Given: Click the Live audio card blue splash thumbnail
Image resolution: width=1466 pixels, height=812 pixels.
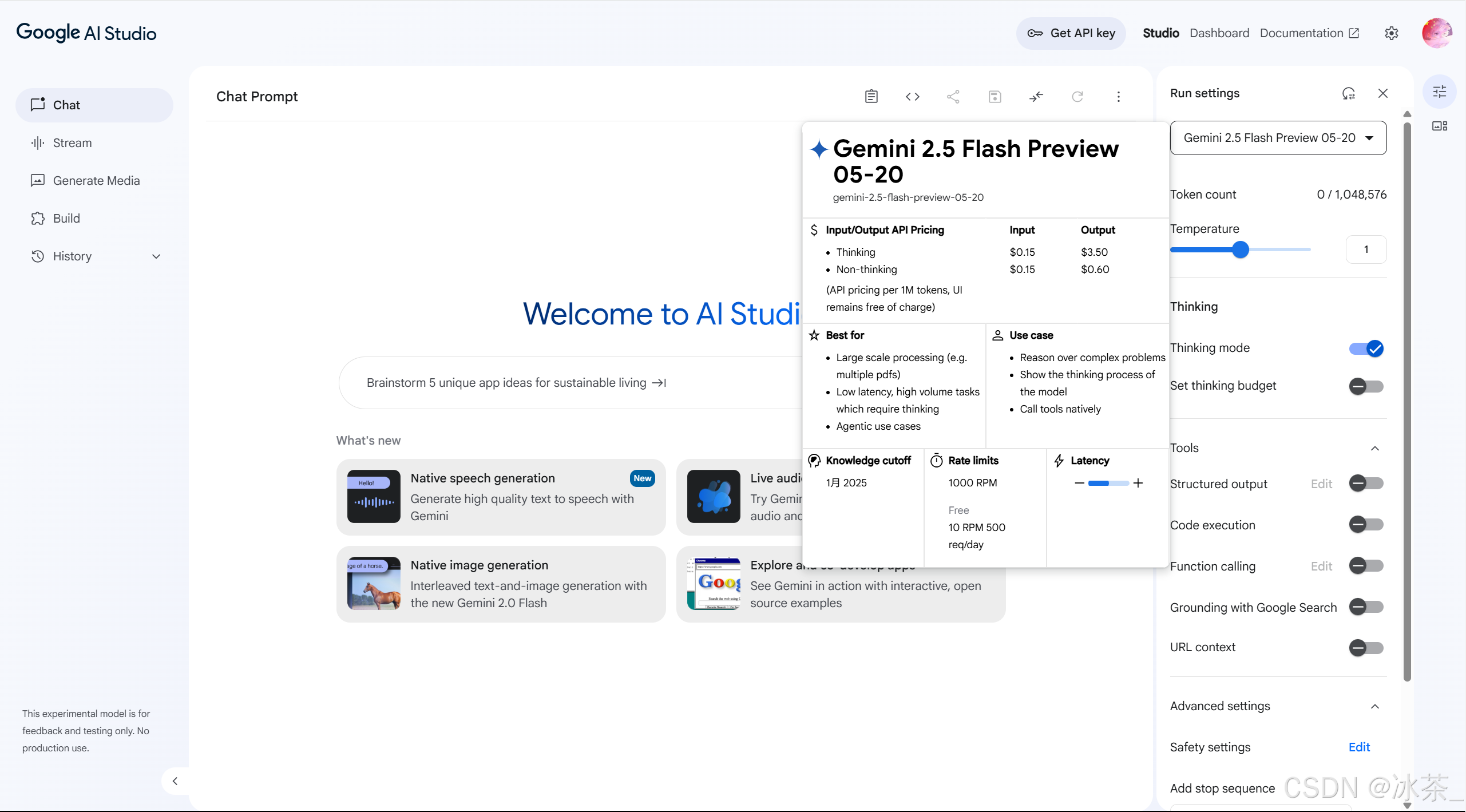Looking at the screenshot, I should (x=714, y=496).
